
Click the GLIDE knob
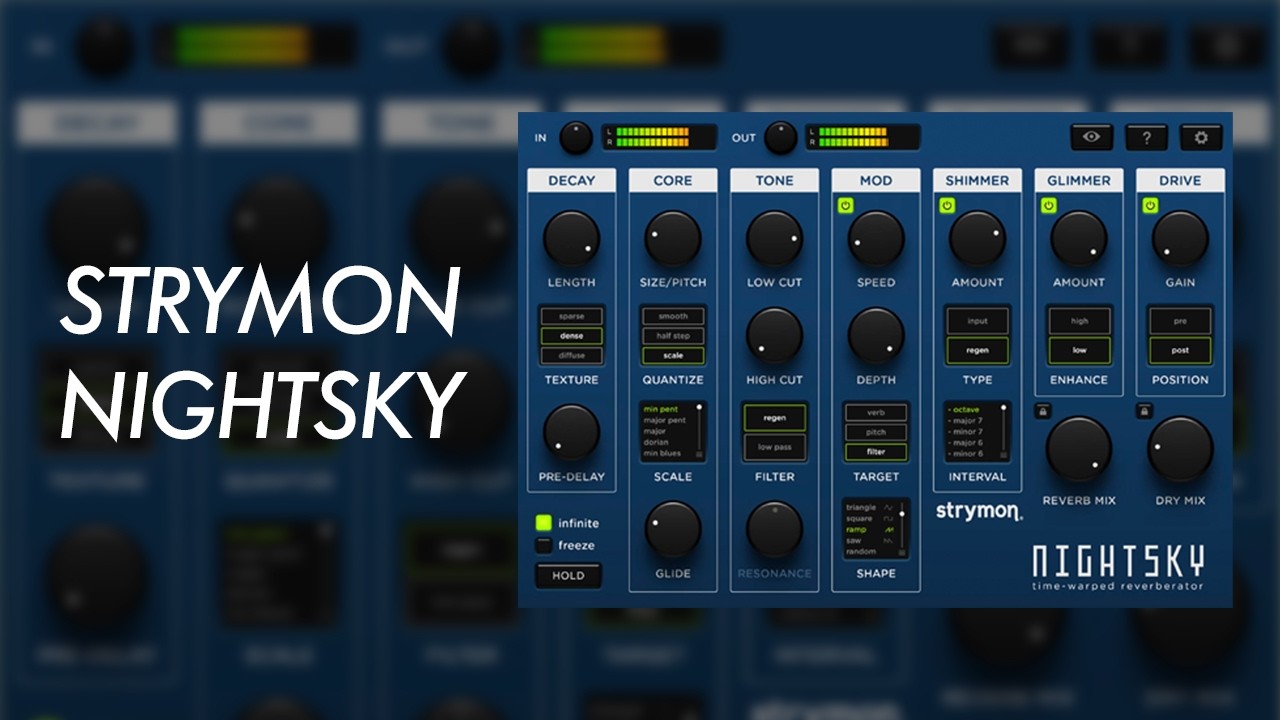[x=673, y=530]
